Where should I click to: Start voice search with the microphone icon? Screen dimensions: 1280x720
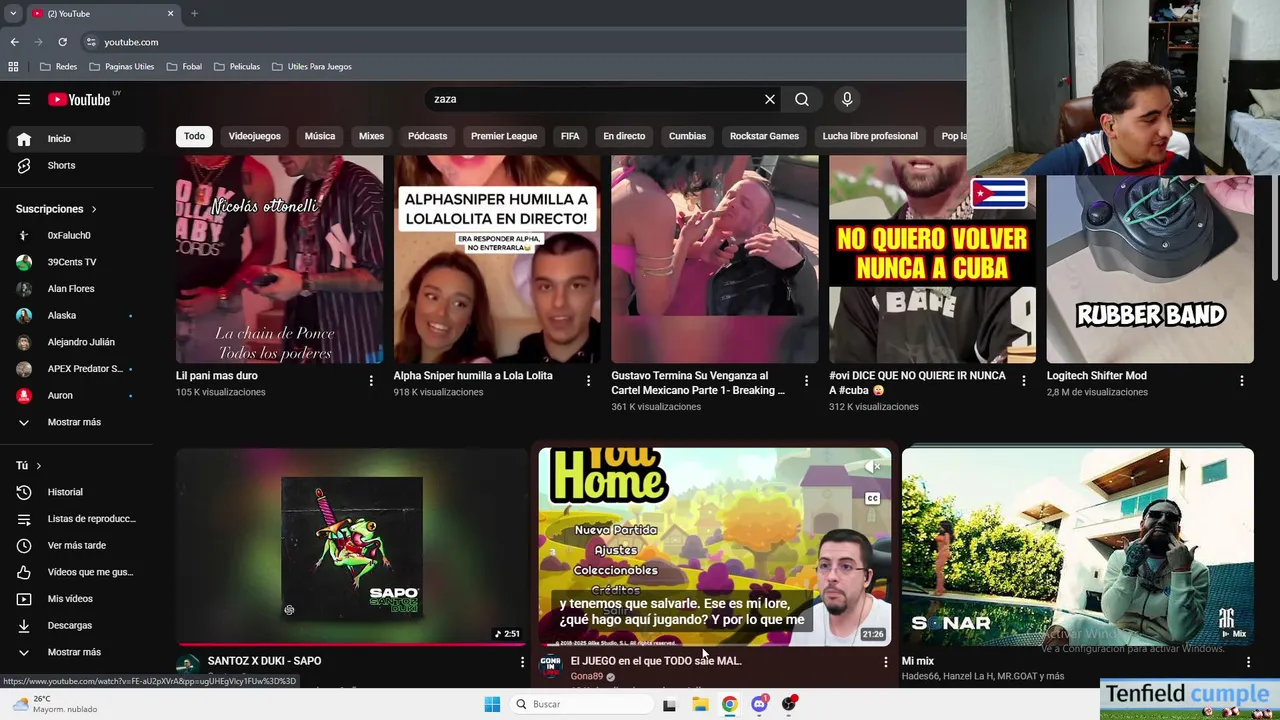click(847, 99)
